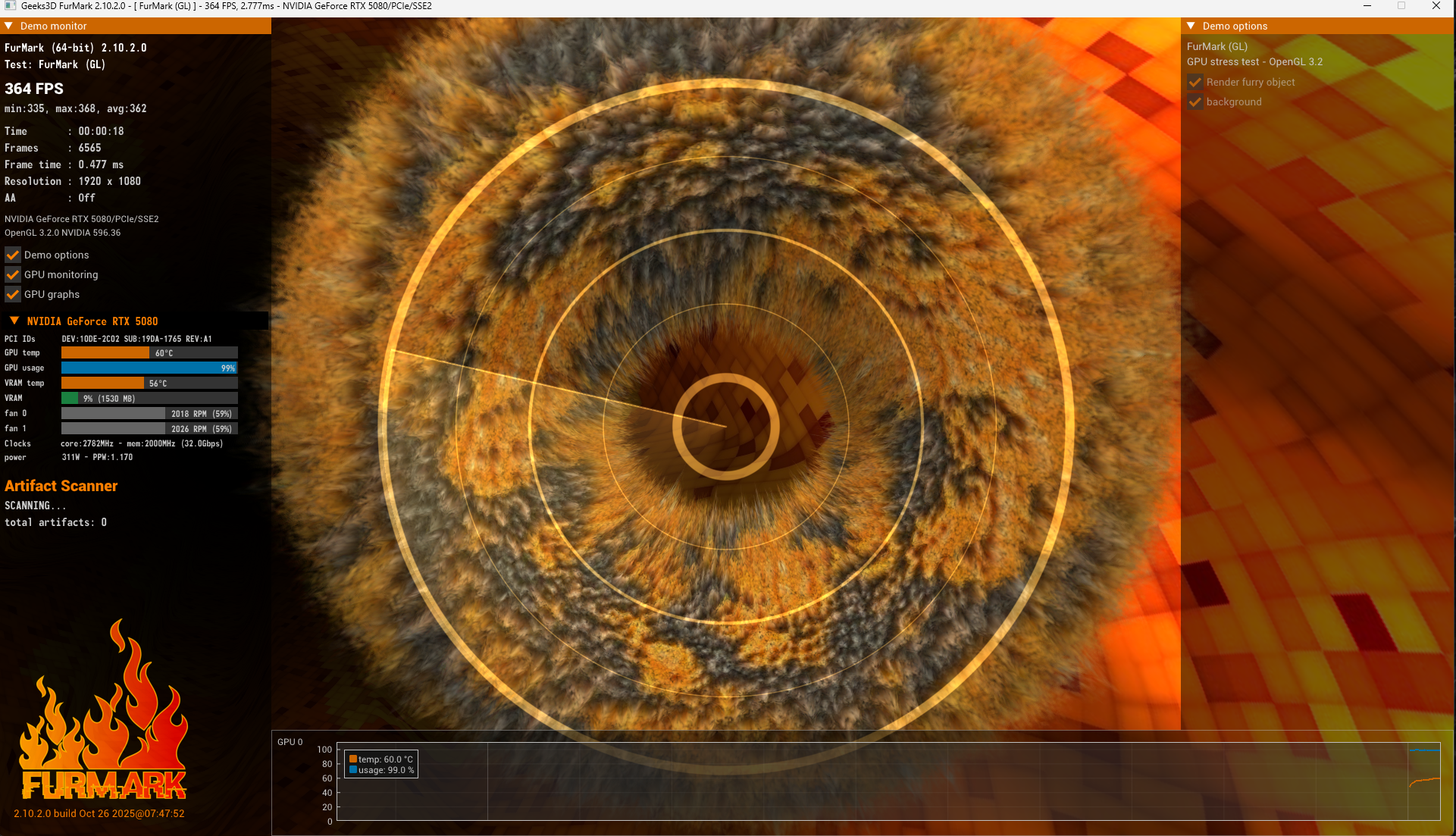
Task: Click the power 311W - PPW:1.170 value
Action: coord(97,457)
